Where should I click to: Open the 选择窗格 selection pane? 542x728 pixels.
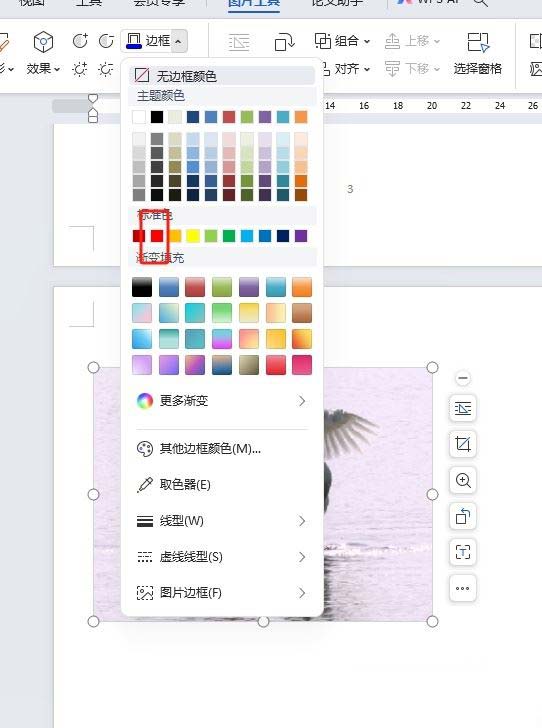coord(477,54)
